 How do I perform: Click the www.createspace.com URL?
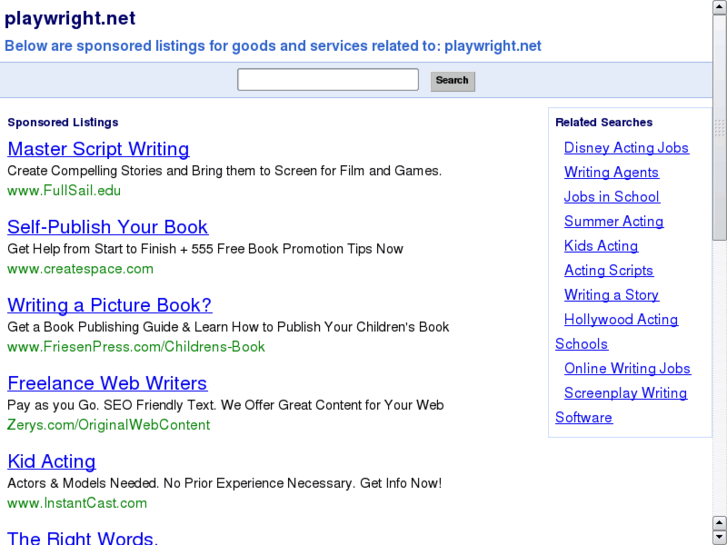80,269
